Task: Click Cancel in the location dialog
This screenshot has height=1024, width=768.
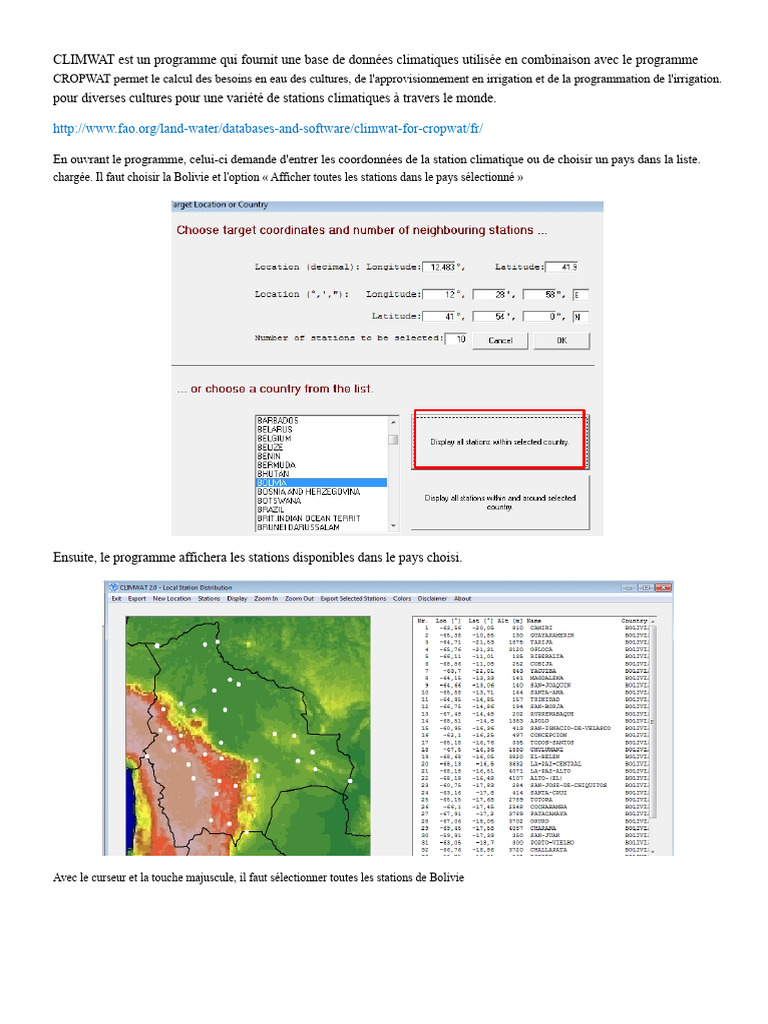Action: tap(500, 340)
